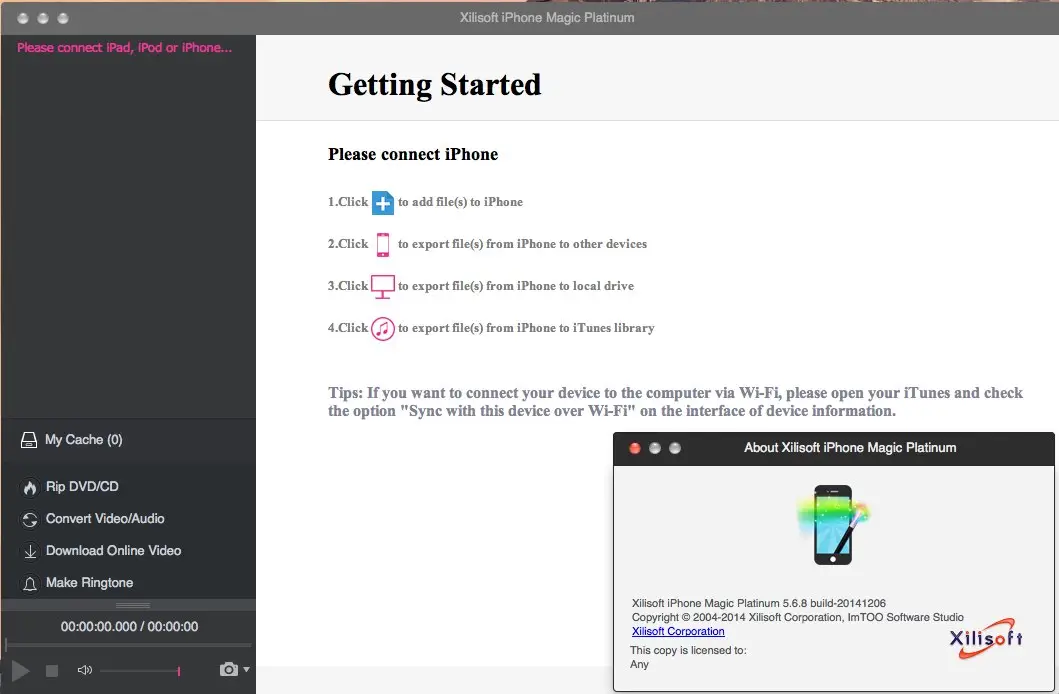
Task: Click the Make Ringtone bell icon
Action: click(30, 583)
